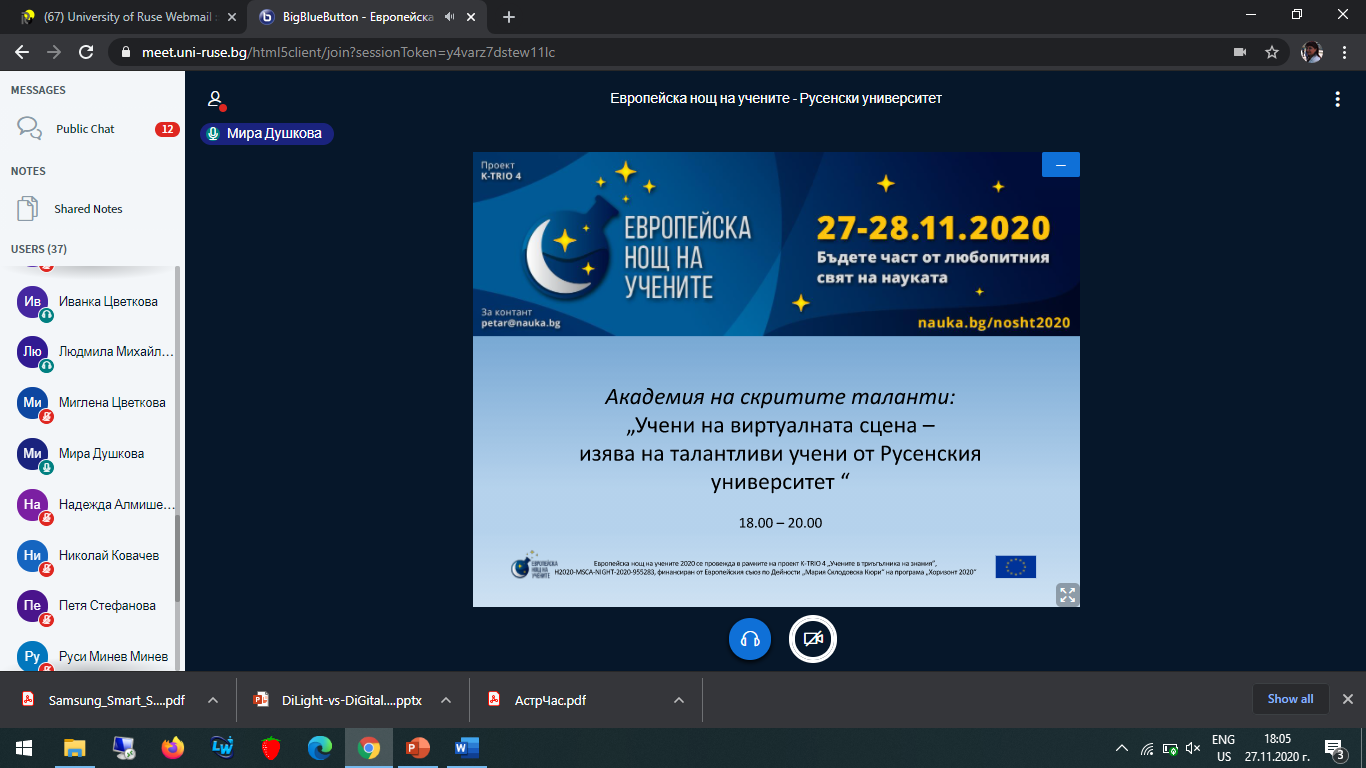Open Public Chat messages
Viewport: 1366px width, 768px height.
pos(85,129)
